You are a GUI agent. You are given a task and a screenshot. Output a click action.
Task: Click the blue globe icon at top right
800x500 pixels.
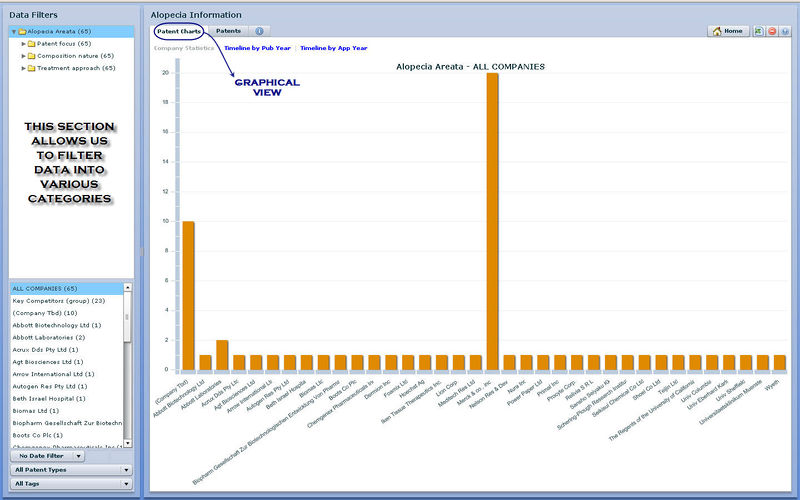[785, 31]
